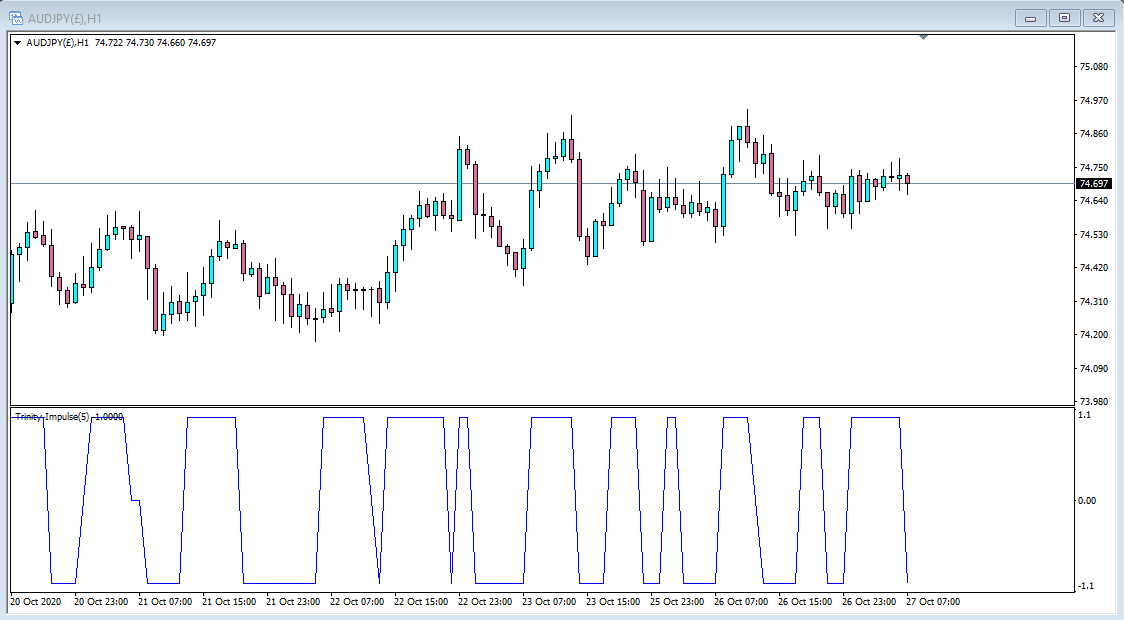Click the 74.530 price scale label

click(1093, 234)
